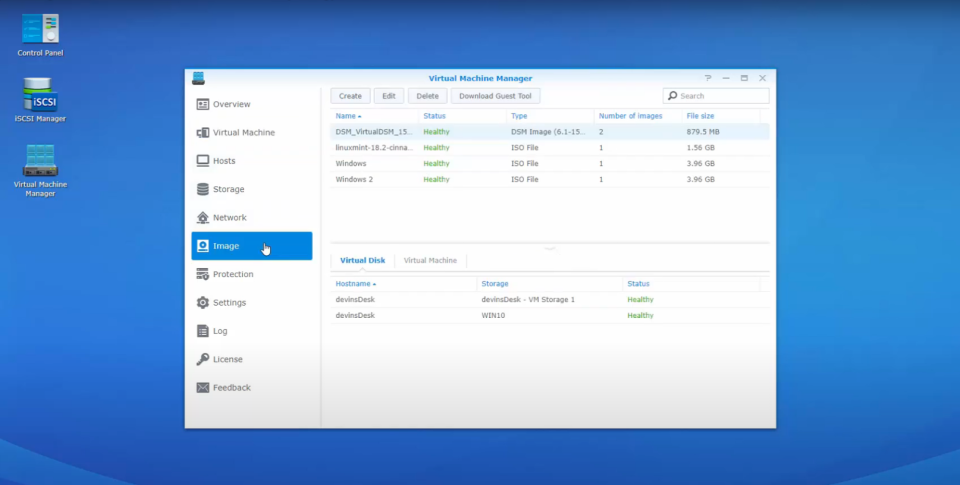Click the Edit button
The height and width of the screenshot is (485, 960).
pyautogui.click(x=389, y=96)
